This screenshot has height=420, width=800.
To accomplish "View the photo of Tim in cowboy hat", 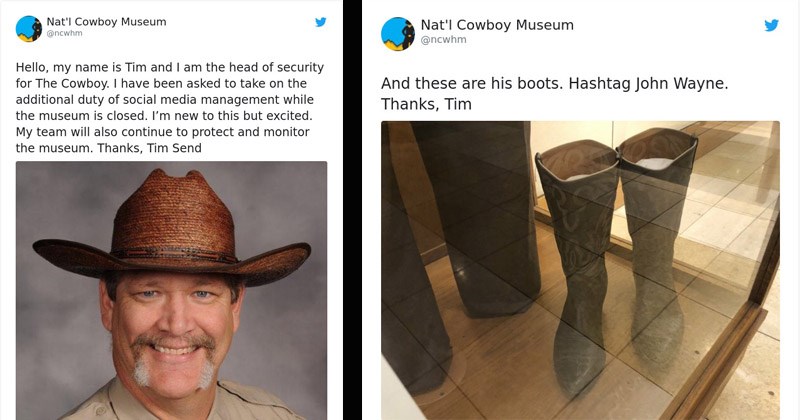I will point(171,290).
